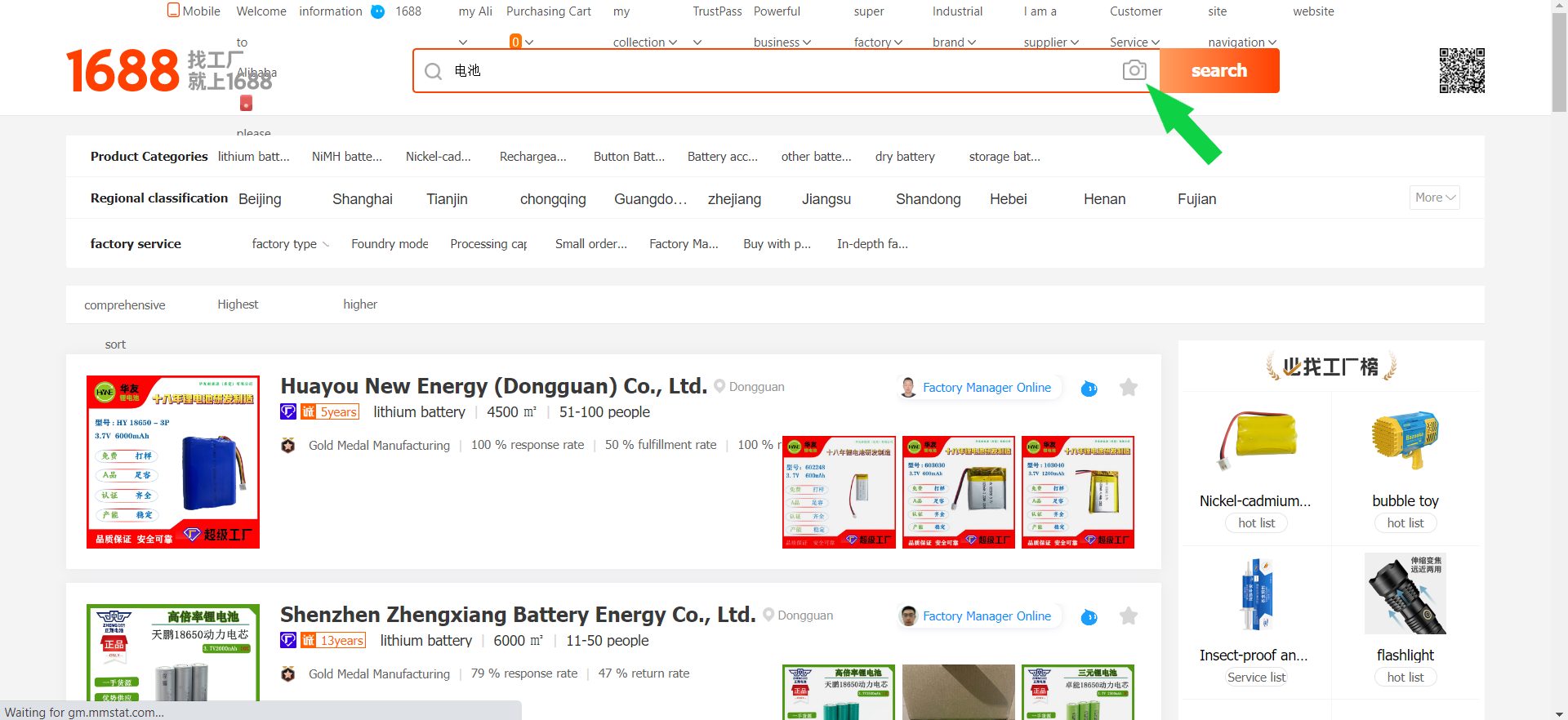Open Shenzhen Zhengxiang Battery Energy Co. link
This screenshot has width=1568, height=720.
(x=518, y=615)
